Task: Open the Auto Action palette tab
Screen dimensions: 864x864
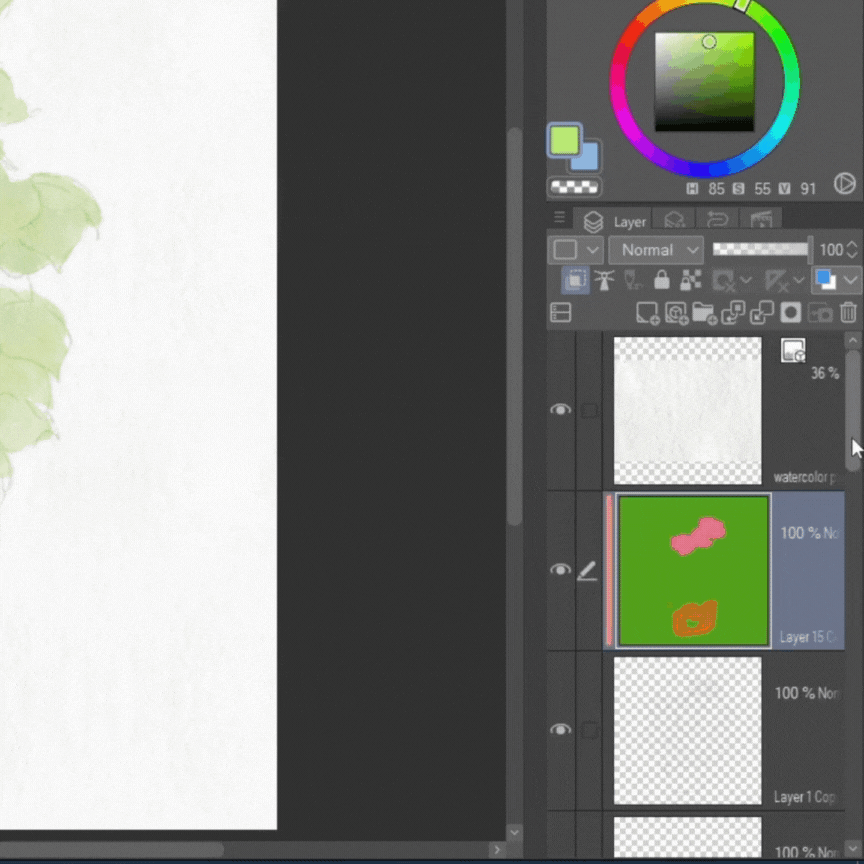Action: [x=761, y=220]
